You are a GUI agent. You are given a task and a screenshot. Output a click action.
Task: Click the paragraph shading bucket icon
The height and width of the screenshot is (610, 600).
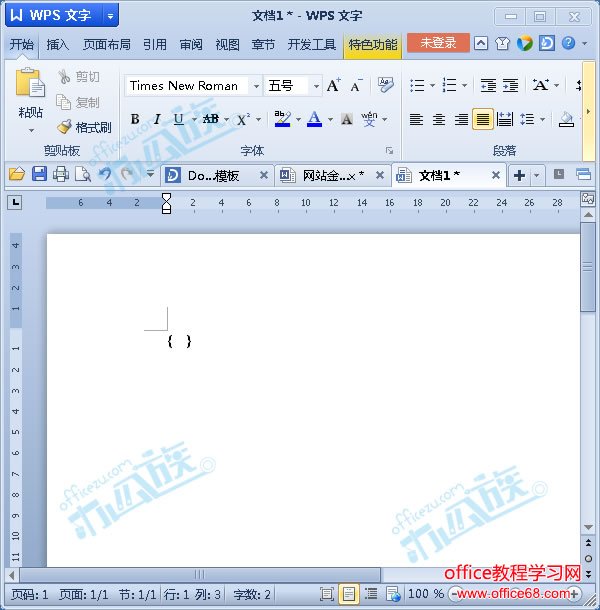pyautogui.click(x=566, y=119)
